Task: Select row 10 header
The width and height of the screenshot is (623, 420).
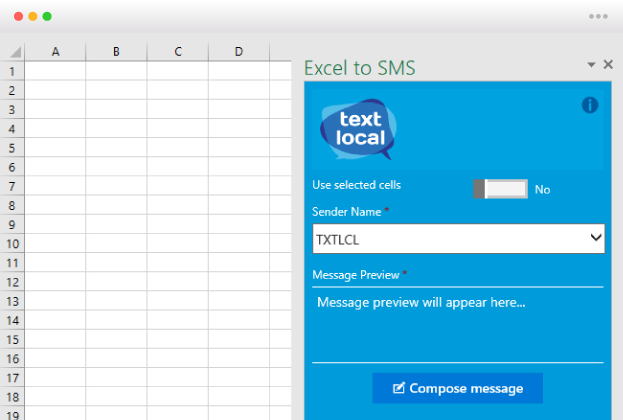Action: (x=12, y=244)
